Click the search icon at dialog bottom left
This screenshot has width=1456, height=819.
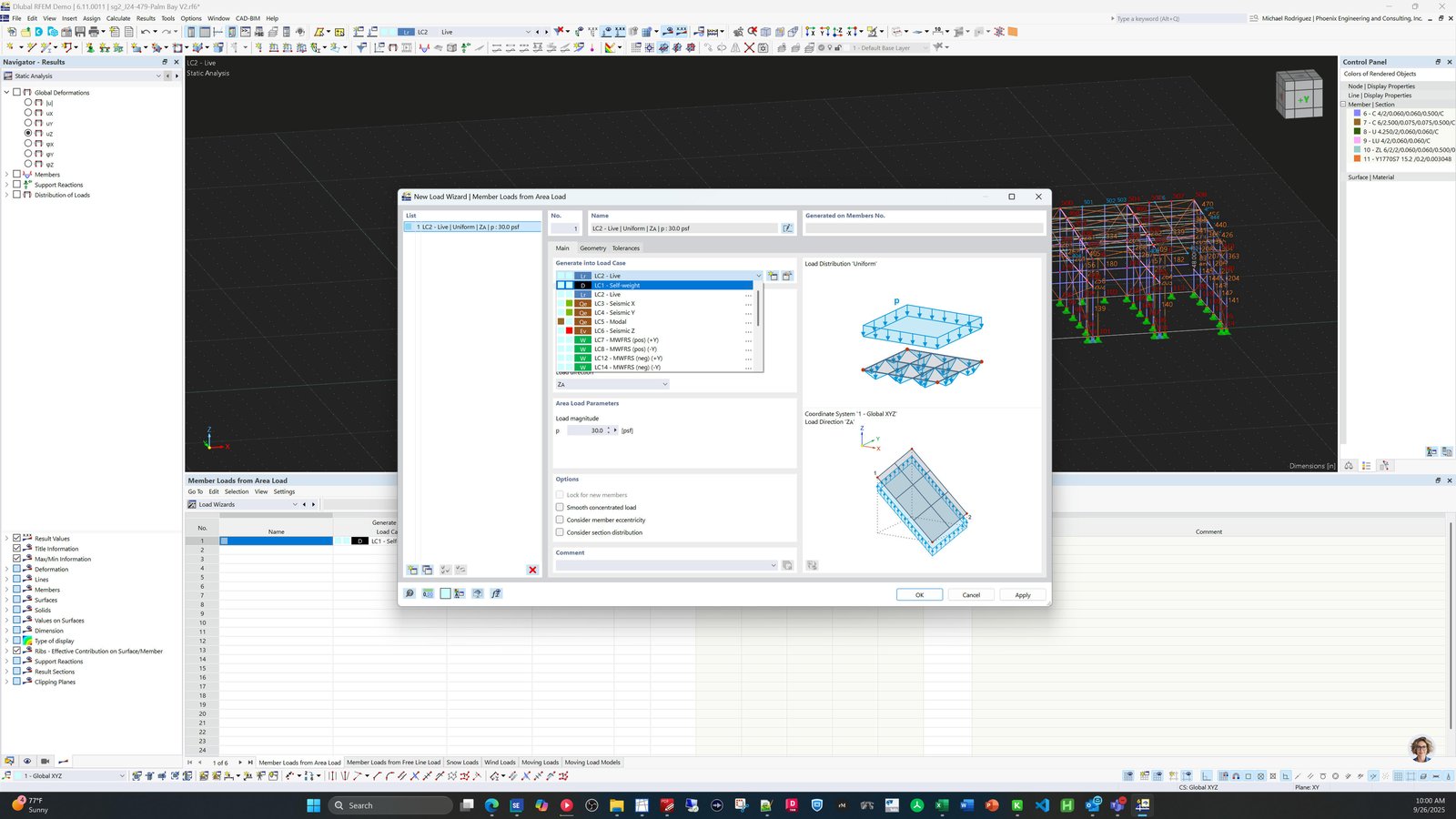[409, 593]
